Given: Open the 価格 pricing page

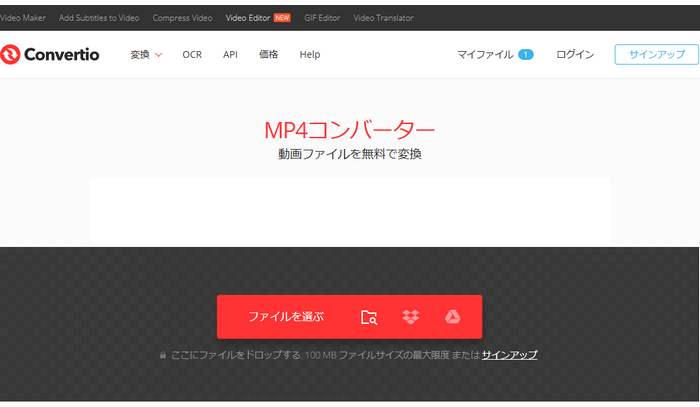Looking at the screenshot, I should point(269,55).
